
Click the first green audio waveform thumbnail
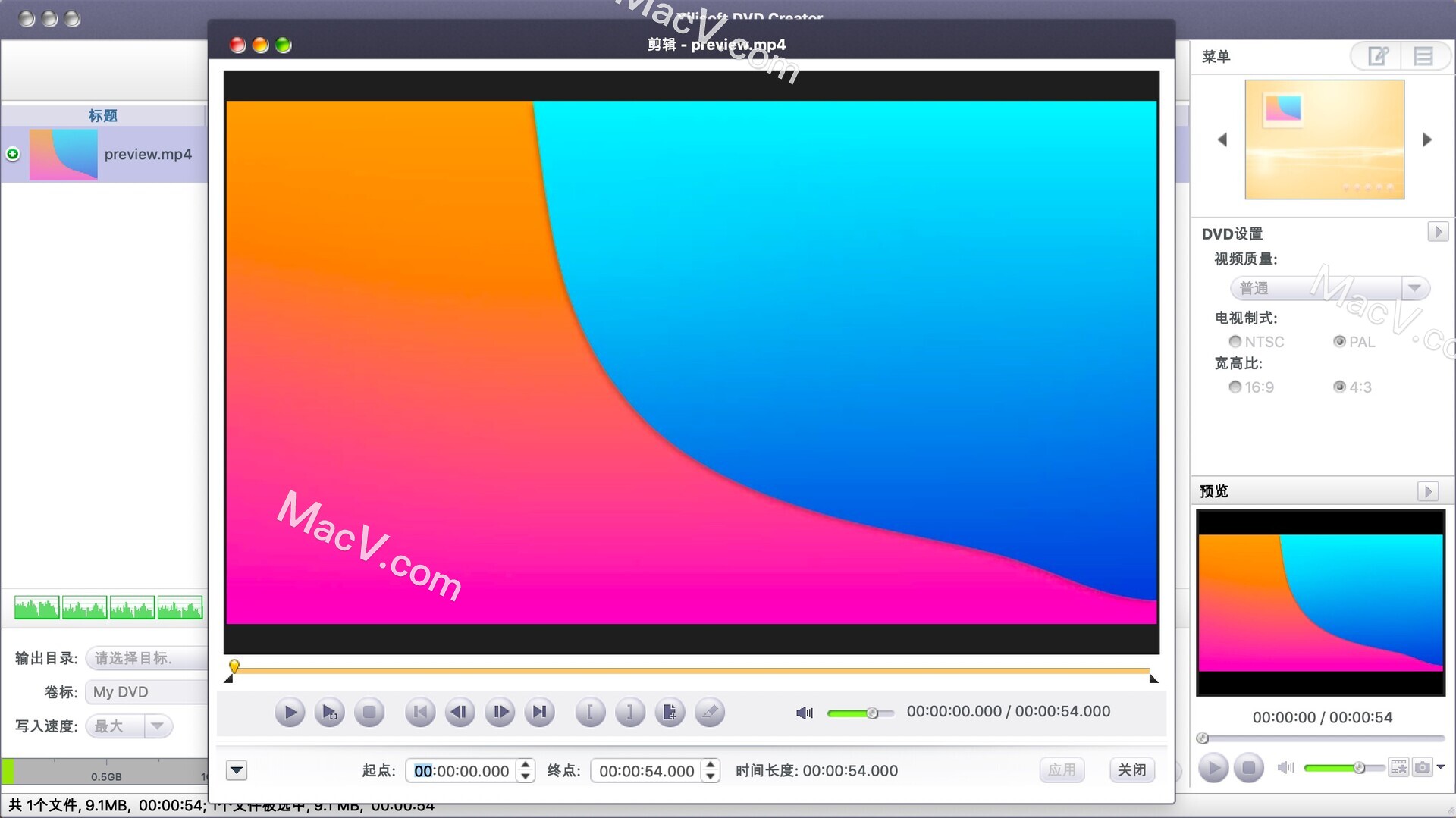click(x=36, y=607)
